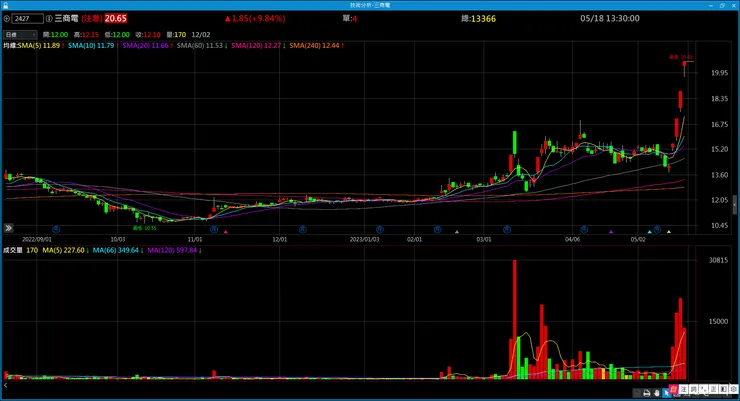The height and width of the screenshot is (401, 740).
Task: Open settings via the gear icon
Action: pos(733,389)
